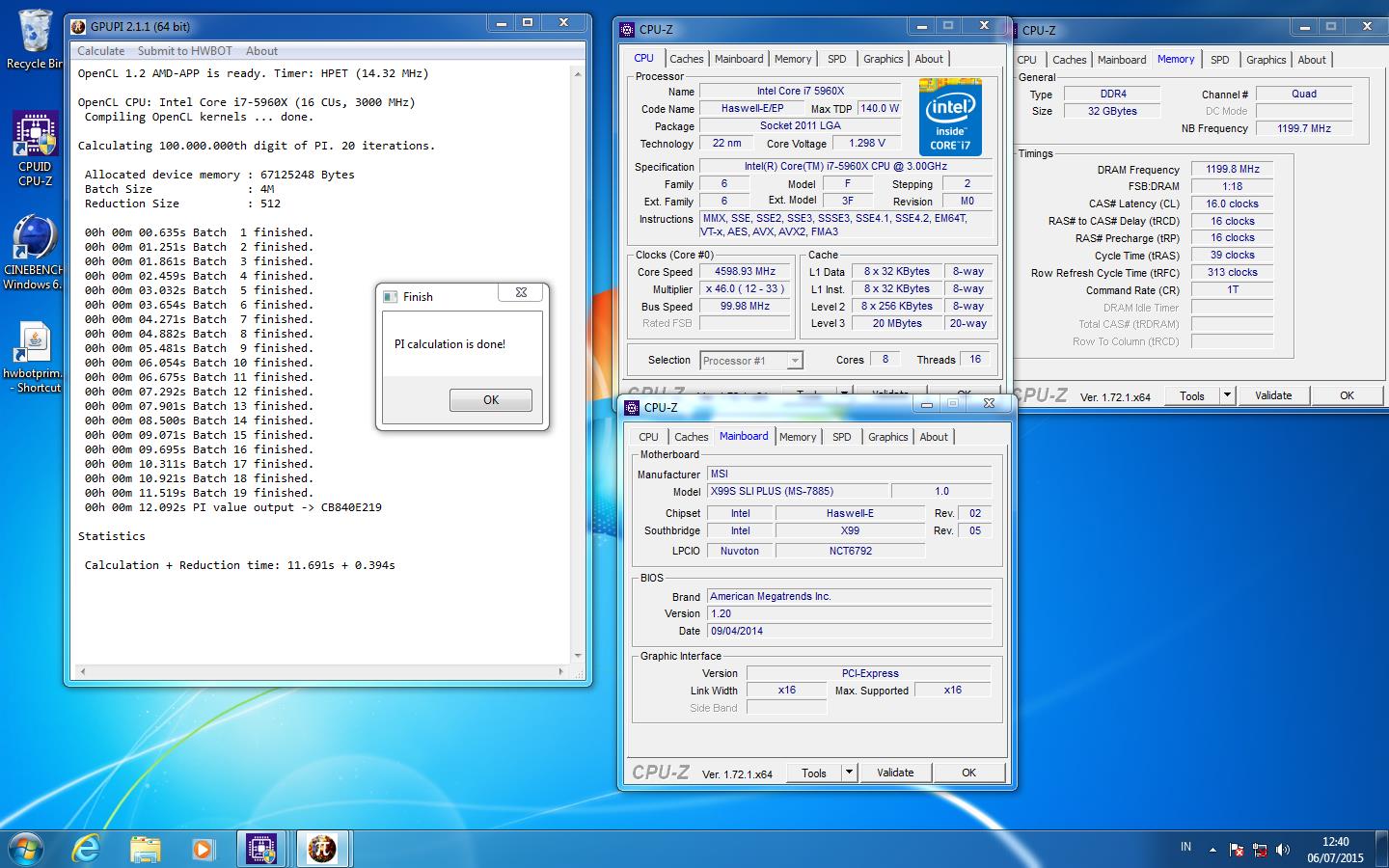Click OK in Mainboard window
This screenshot has height=868, width=1389.
pyautogui.click(x=969, y=773)
